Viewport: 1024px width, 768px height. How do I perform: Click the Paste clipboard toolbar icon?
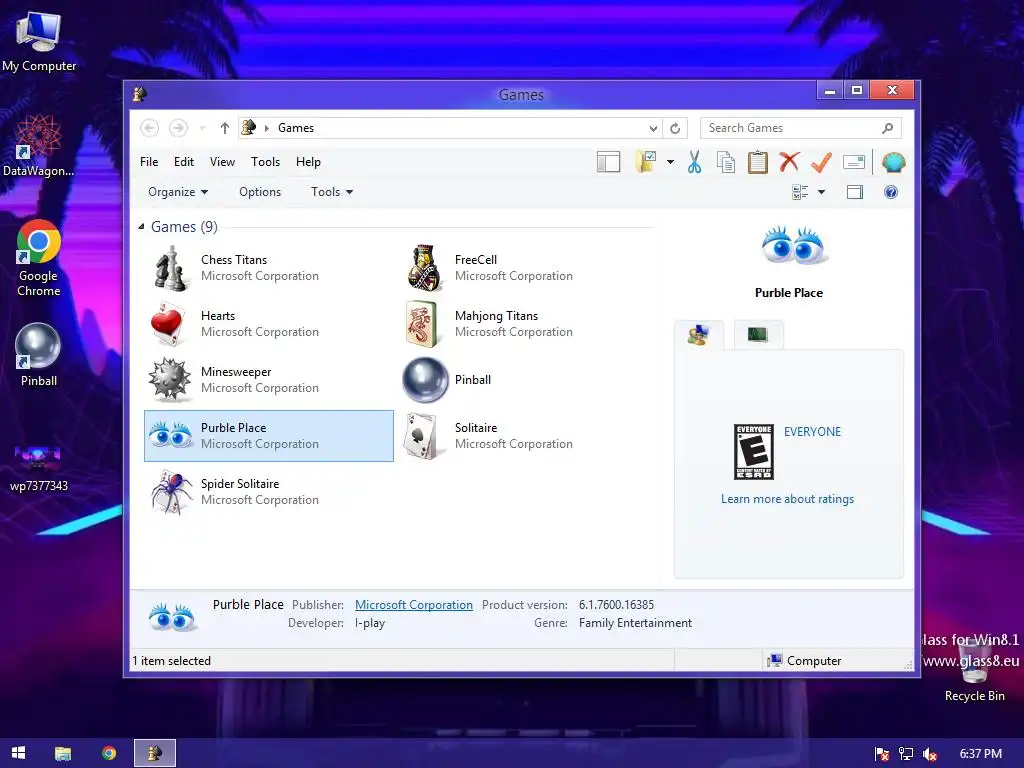tap(758, 162)
